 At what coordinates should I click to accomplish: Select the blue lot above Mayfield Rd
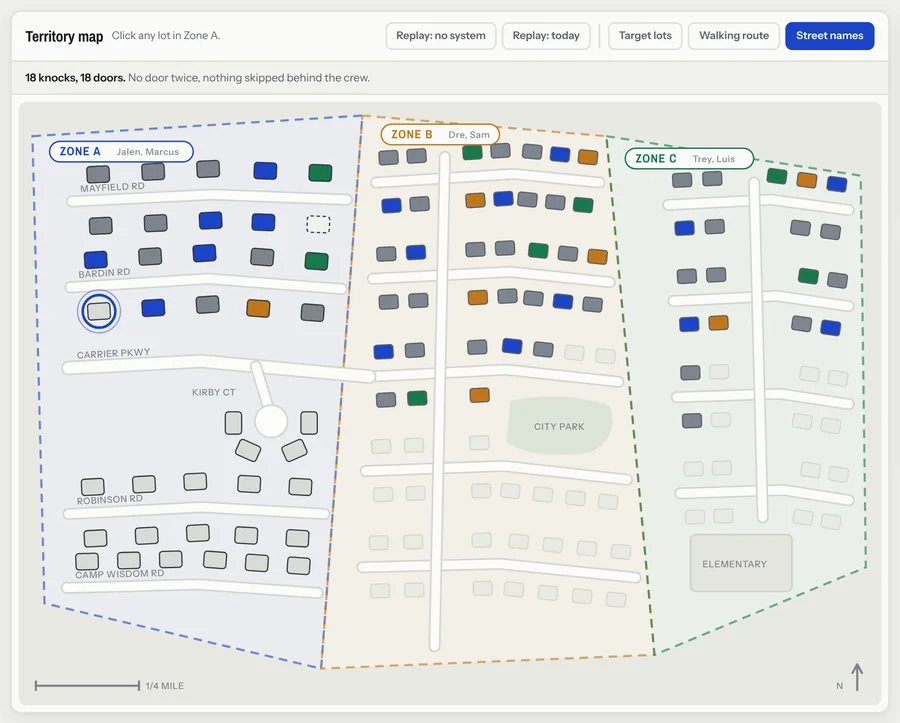(265, 170)
